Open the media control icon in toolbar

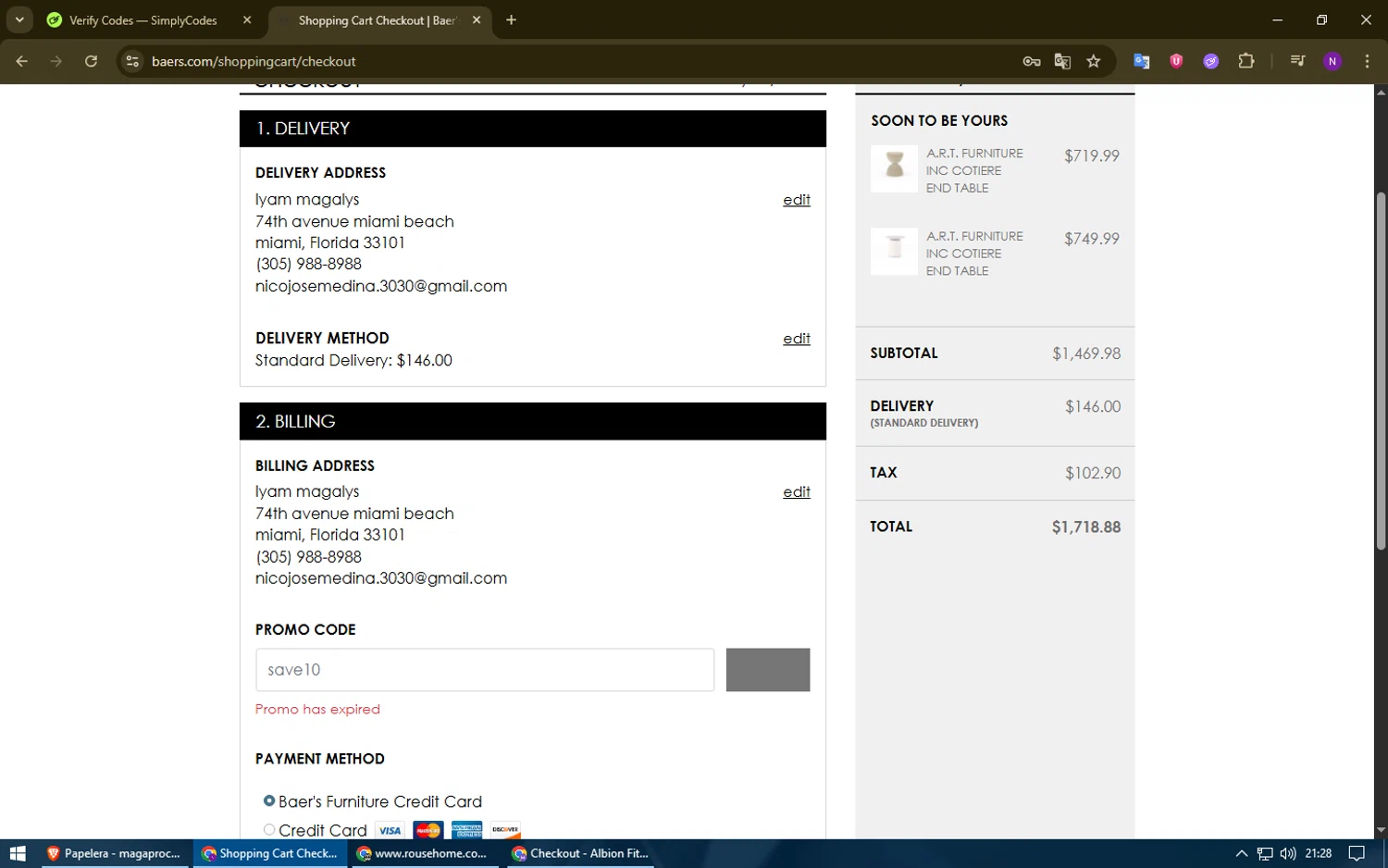point(1297,61)
